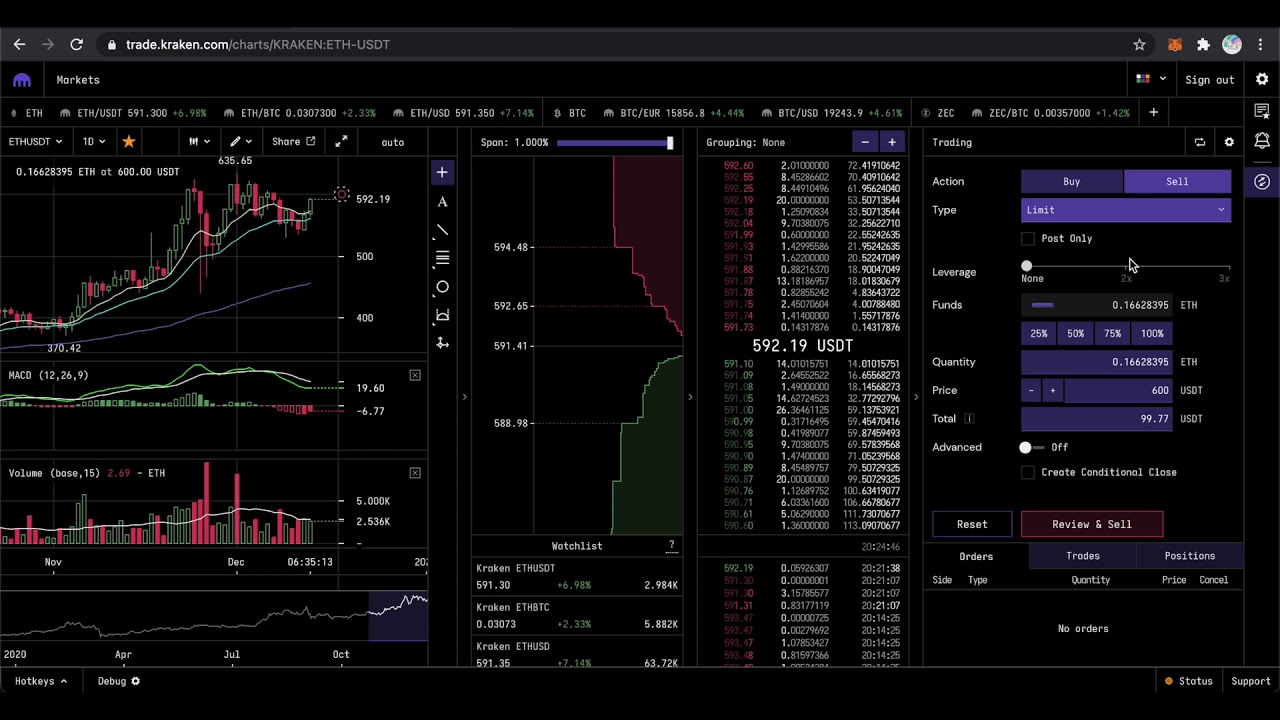This screenshot has width=1280, height=720.
Task: Share the chart
Action: pos(294,142)
